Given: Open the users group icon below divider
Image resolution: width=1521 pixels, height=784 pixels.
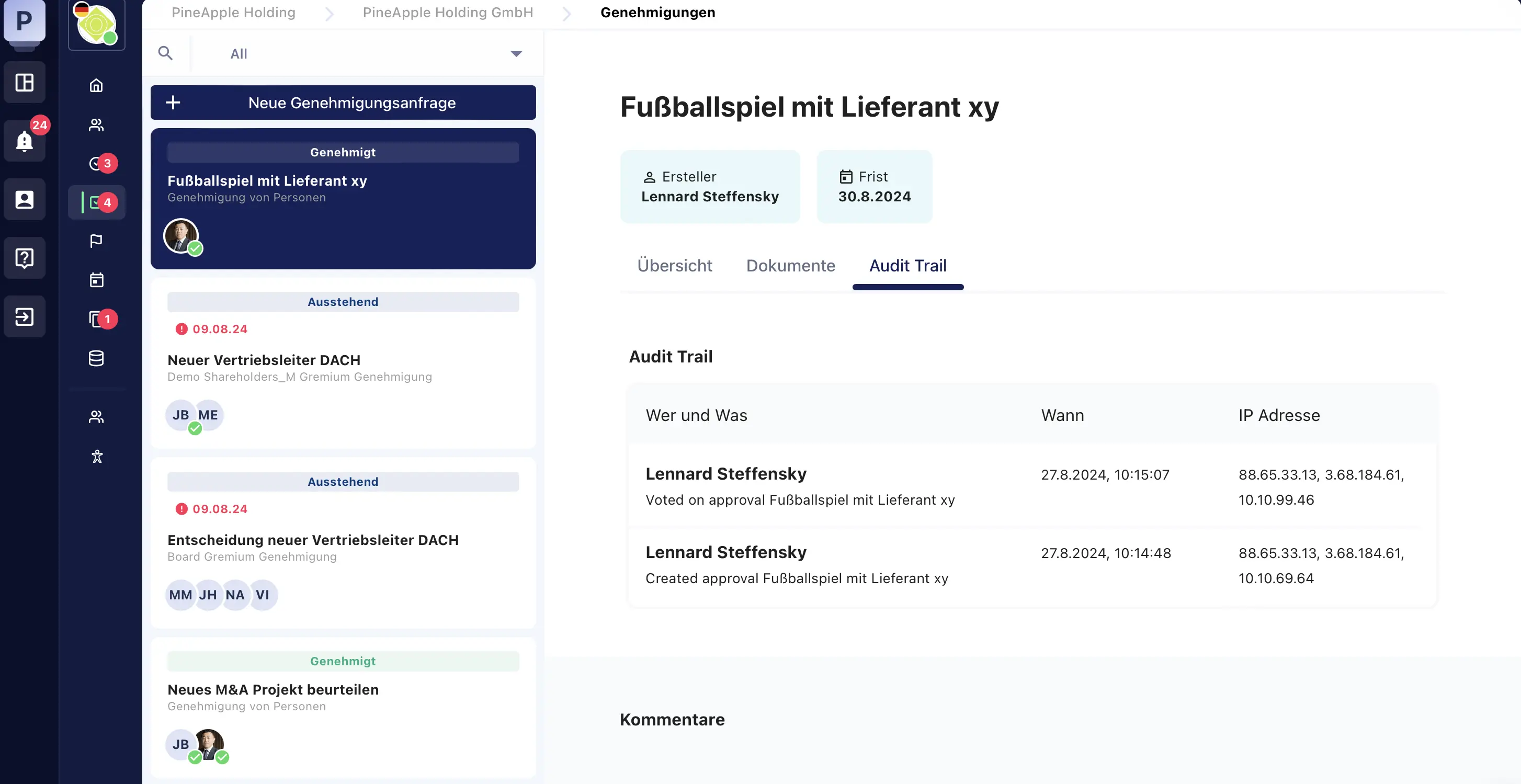Looking at the screenshot, I should pos(96,417).
